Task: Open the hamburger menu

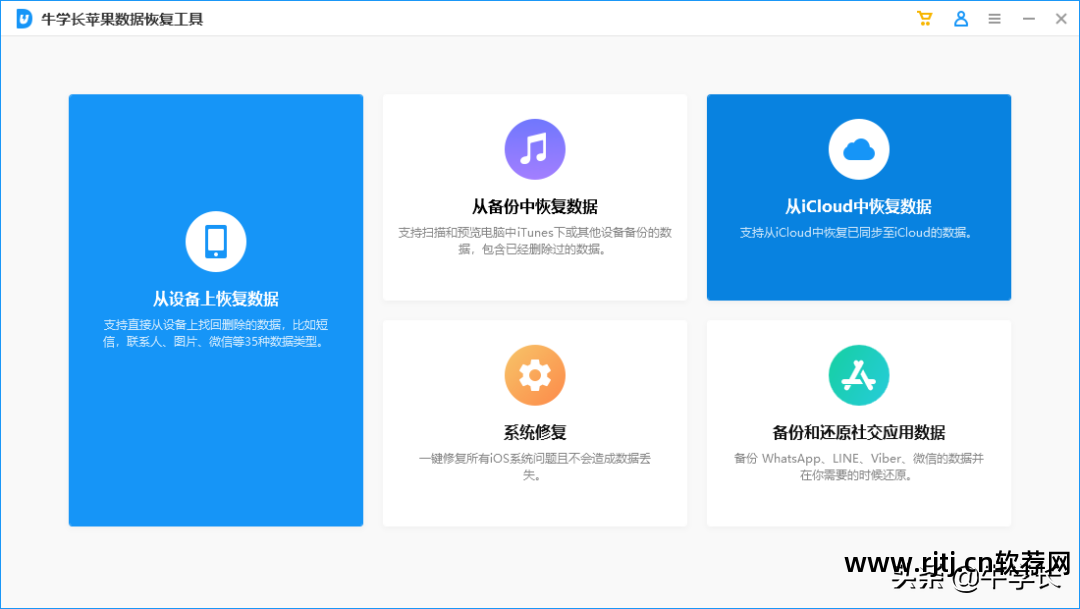Action: click(994, 18)
